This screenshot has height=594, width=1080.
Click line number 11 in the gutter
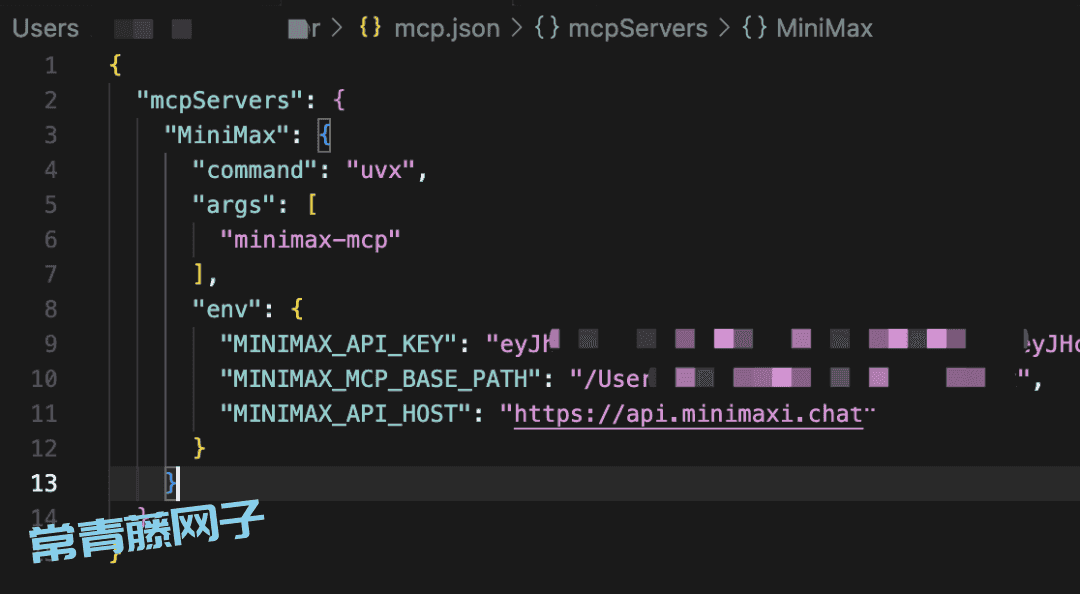coord(44,414)
